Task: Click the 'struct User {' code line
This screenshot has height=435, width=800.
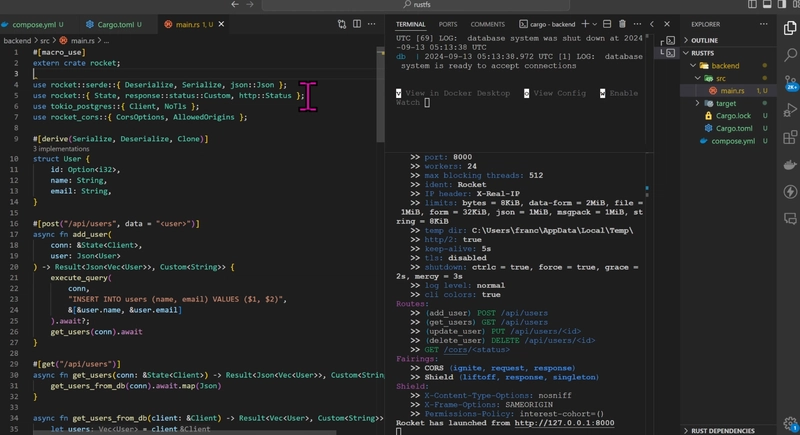Action: pos(61,159)
